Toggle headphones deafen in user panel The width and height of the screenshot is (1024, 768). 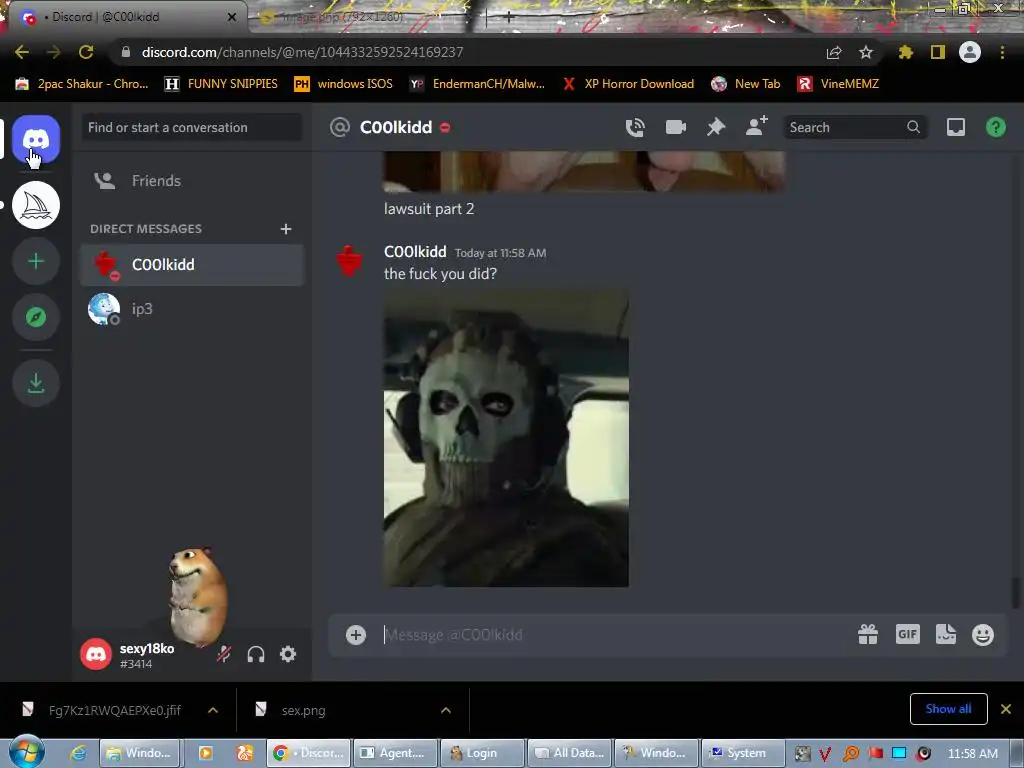pyautogui.click(x=256, y=654)
